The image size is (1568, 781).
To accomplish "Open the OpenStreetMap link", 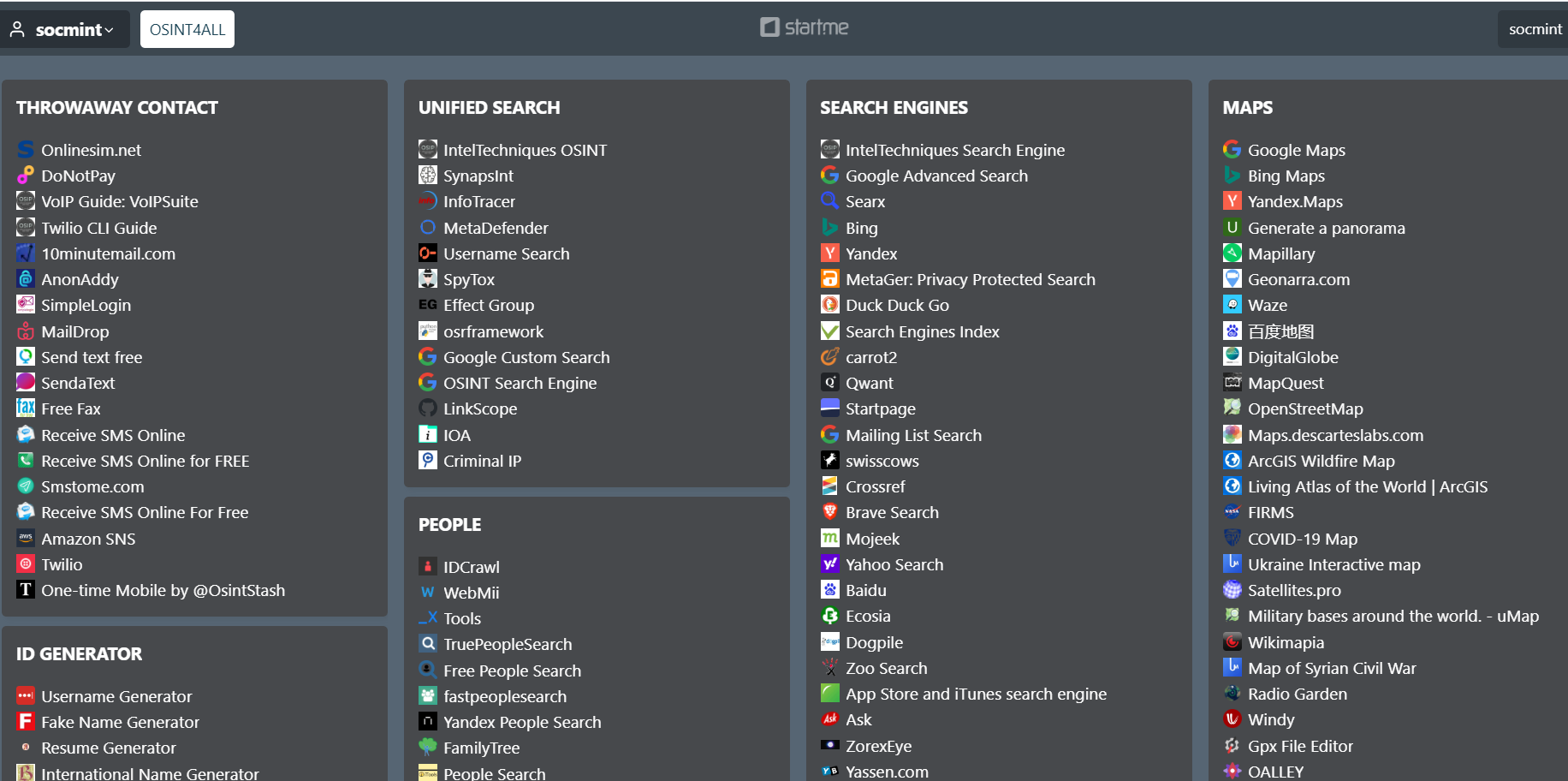I will coord(1305,408).
